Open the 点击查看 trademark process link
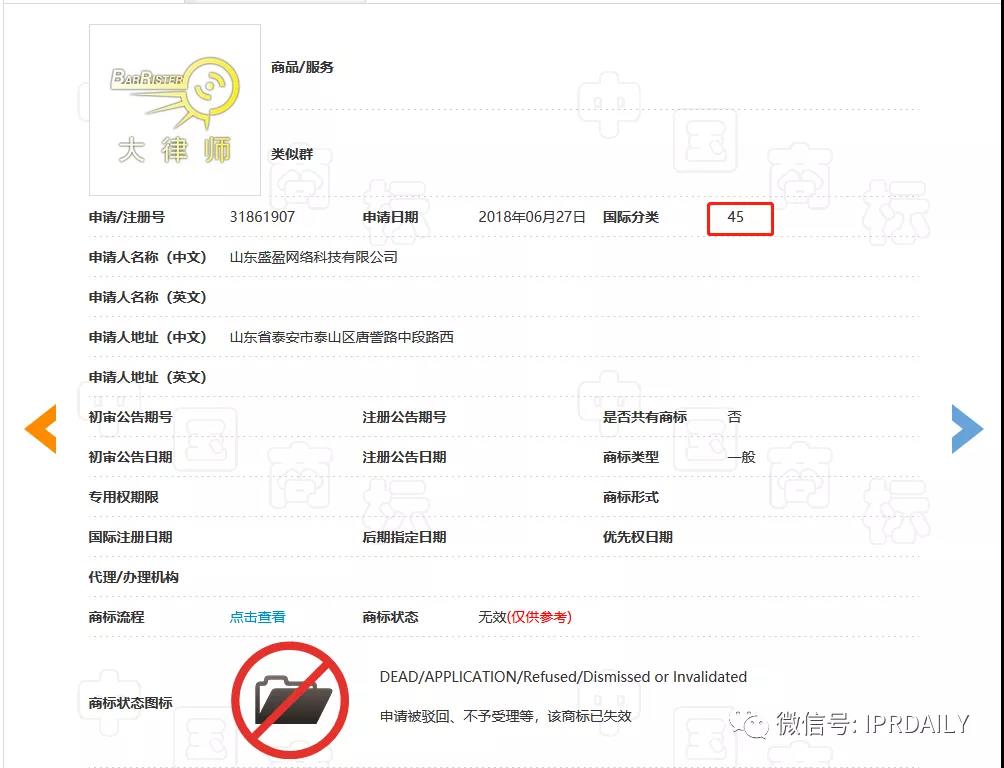This screenshot has height=768, width=1004. point(257,617)
